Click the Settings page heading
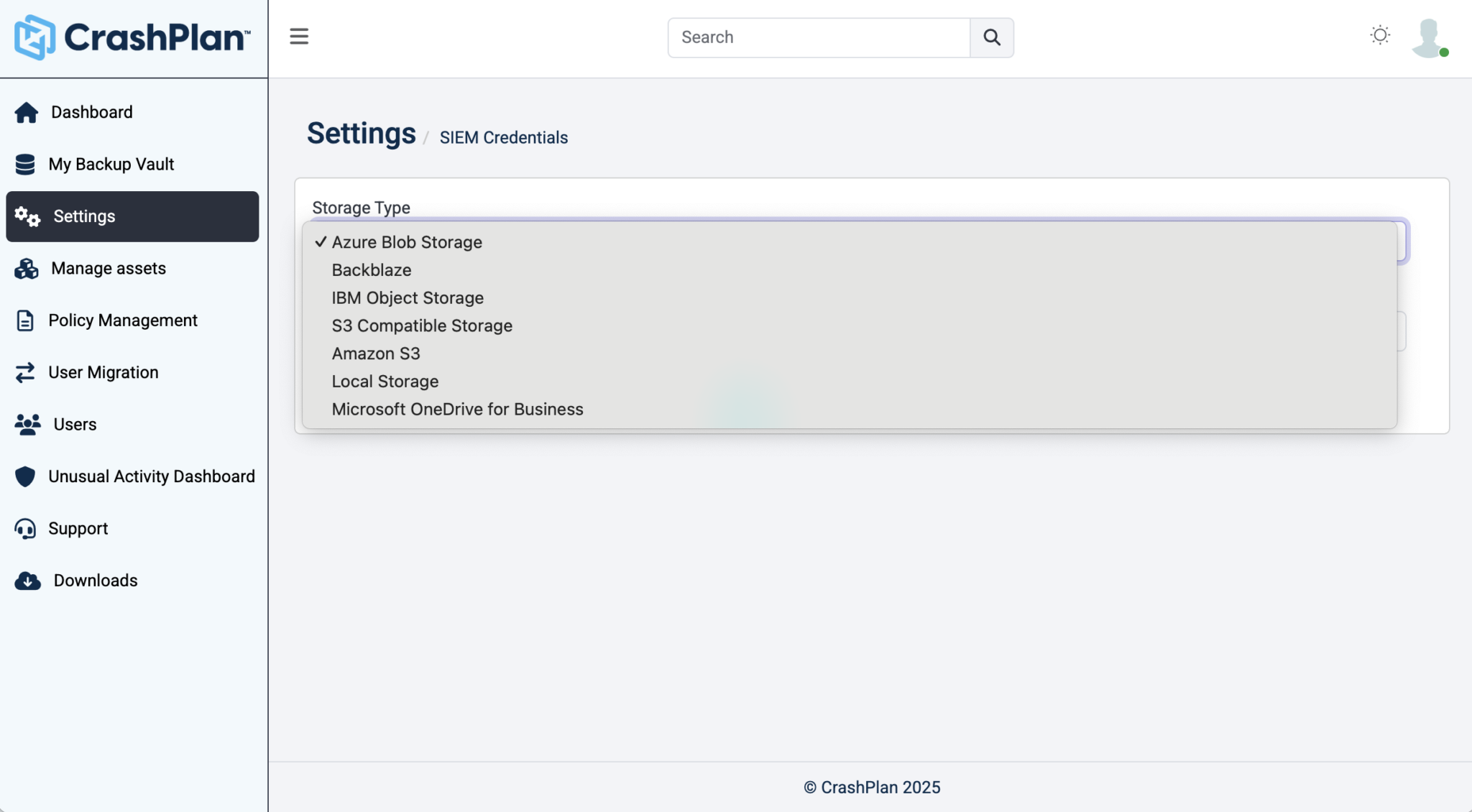1472x812 pixels. 362,134
